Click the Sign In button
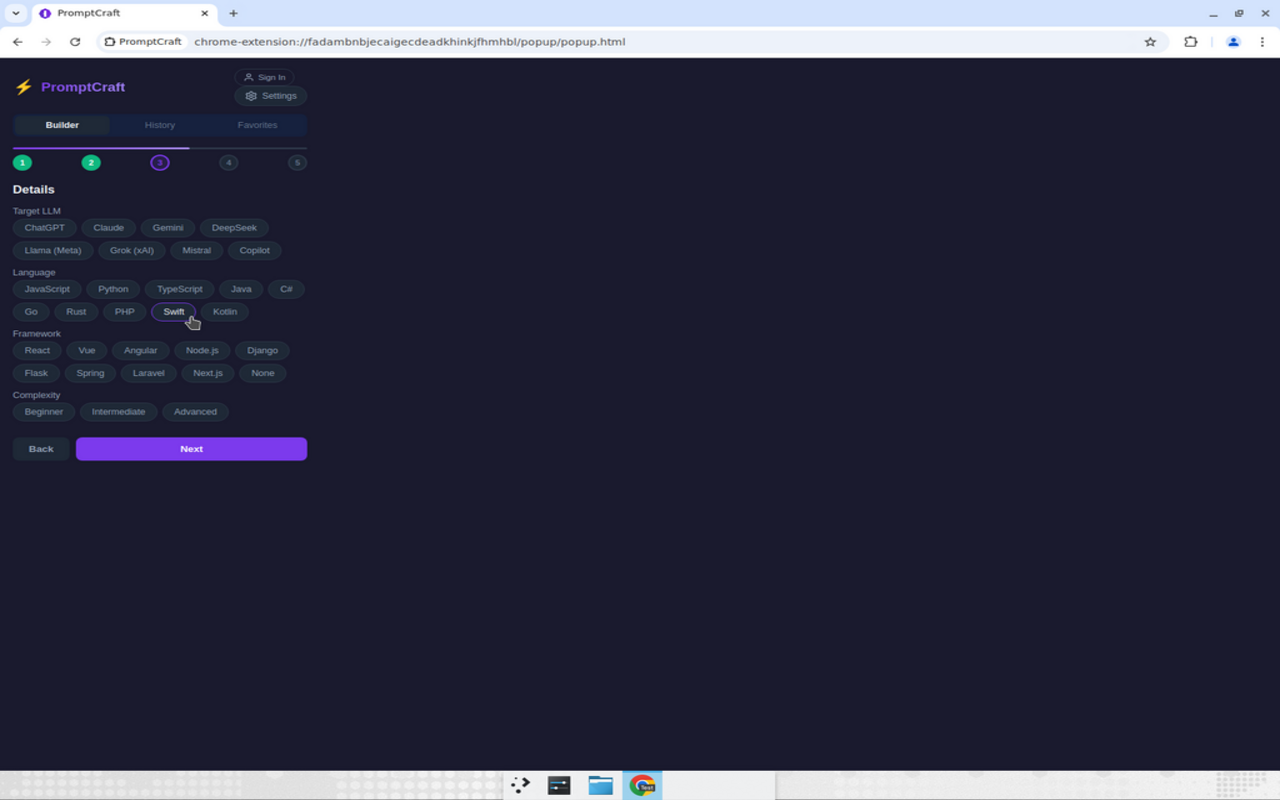 [265, 77]
